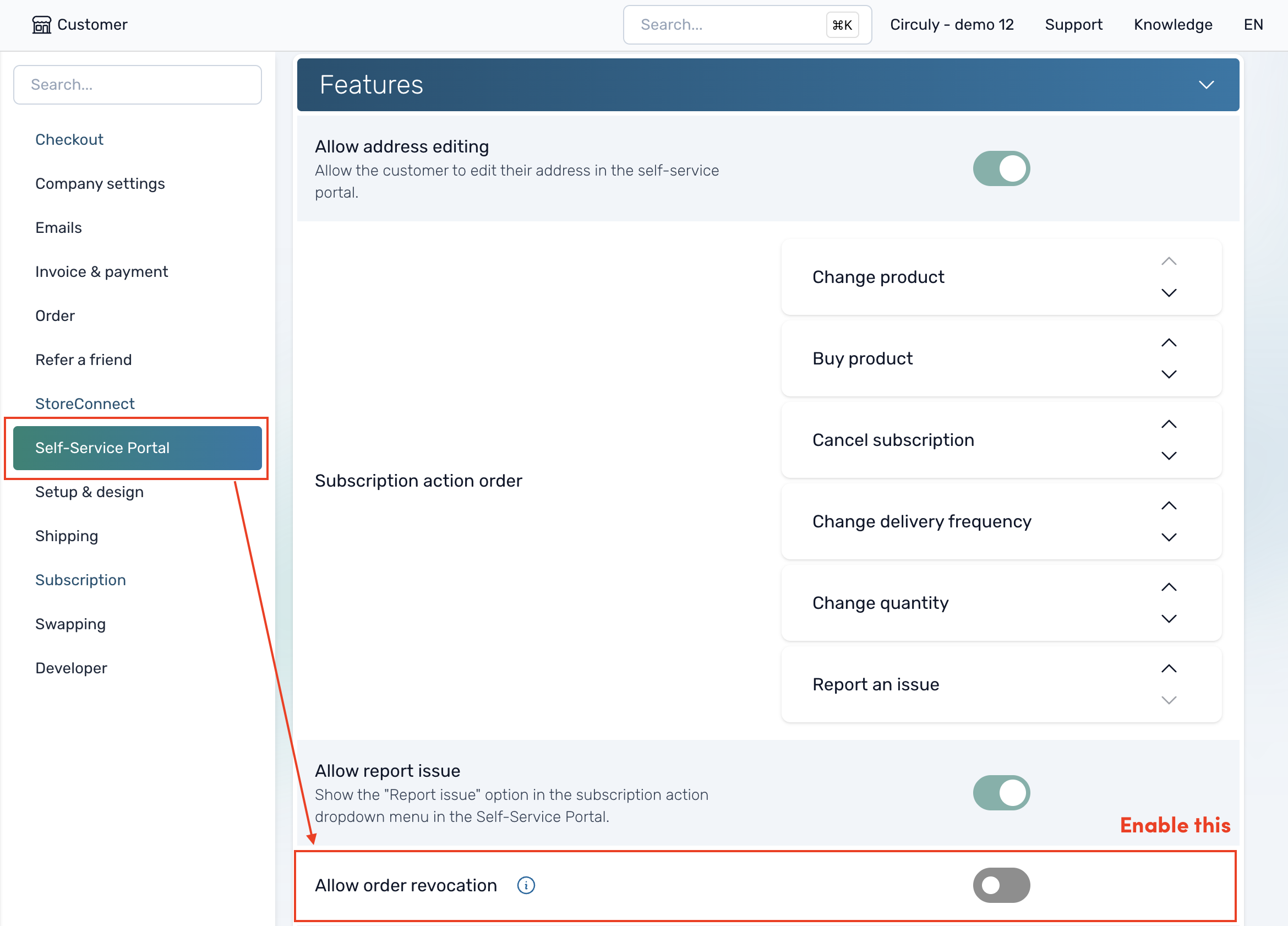Move Cancel subscription up with arrow
This screenshot has height=926, width=1288.
[1169, 424]
